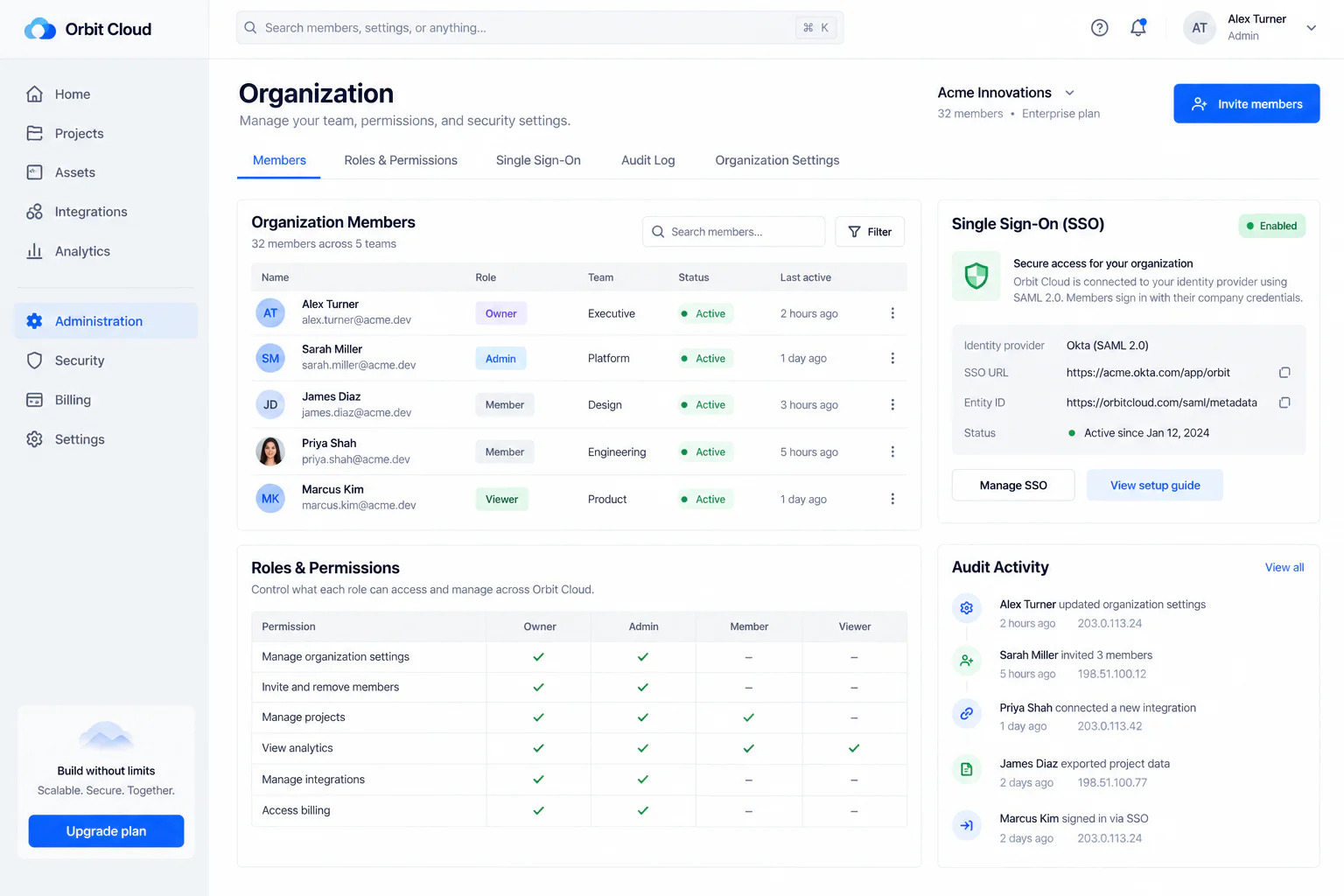This screenshot has height=896, width=1344.
Task: Open the View setup guide link
Action: 1155,485
